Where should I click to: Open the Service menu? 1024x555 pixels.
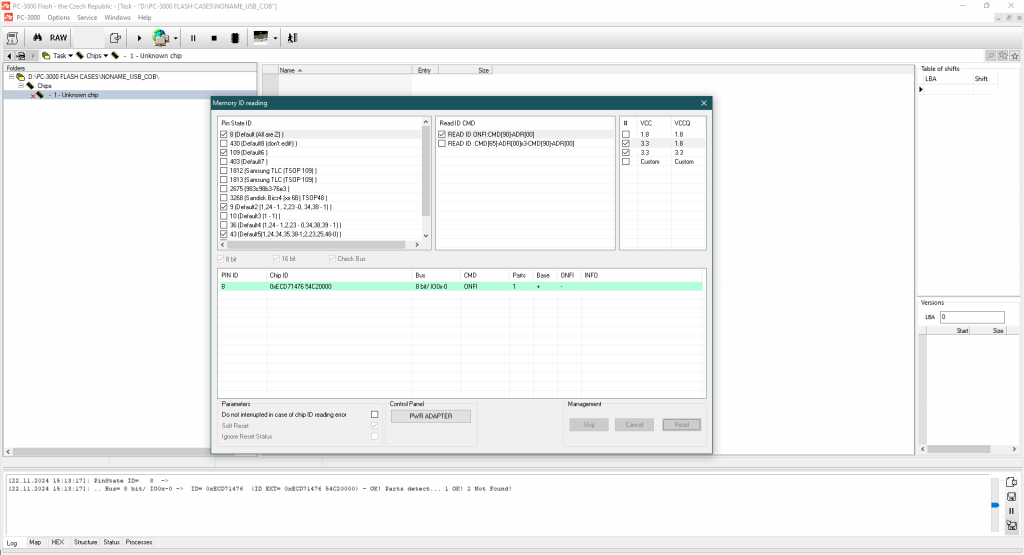coord(87,17)
